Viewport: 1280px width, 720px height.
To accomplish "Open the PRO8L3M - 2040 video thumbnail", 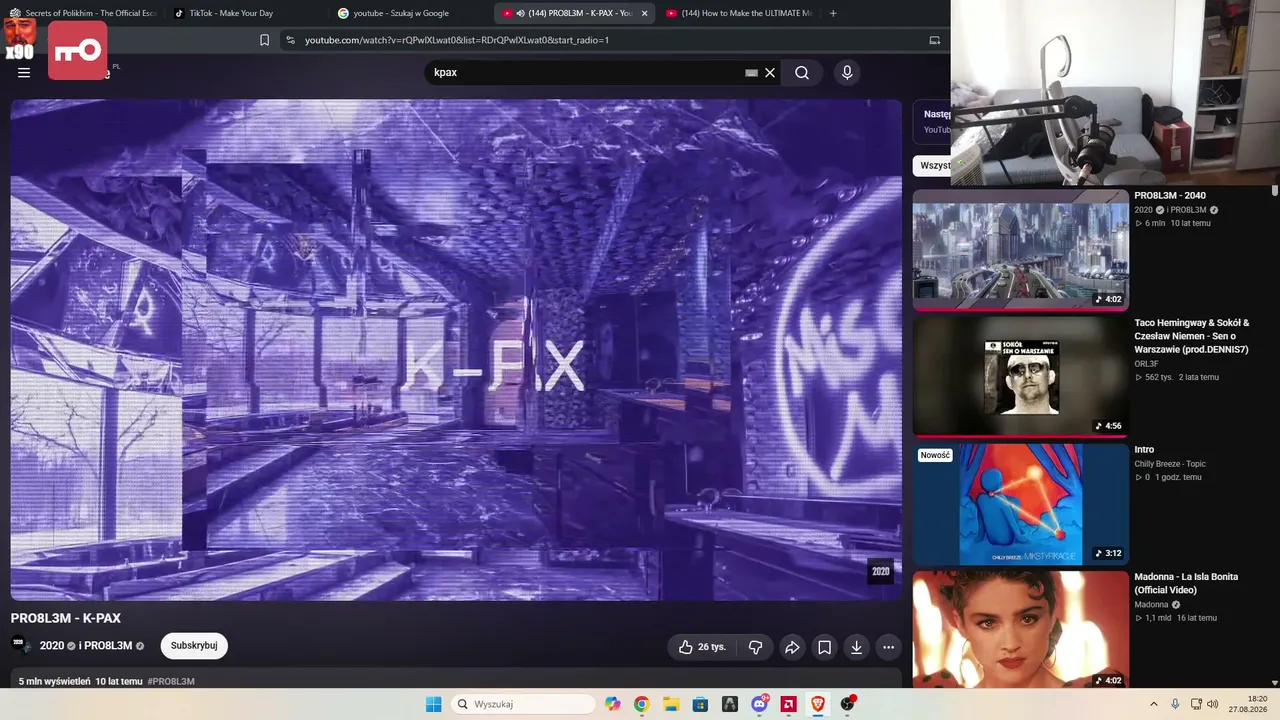I will pos(1020,249).
